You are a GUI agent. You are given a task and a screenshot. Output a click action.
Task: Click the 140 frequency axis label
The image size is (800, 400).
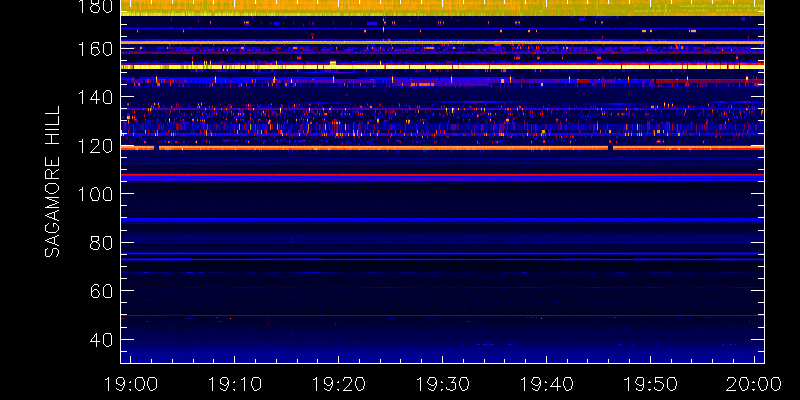tap(95, 97)
